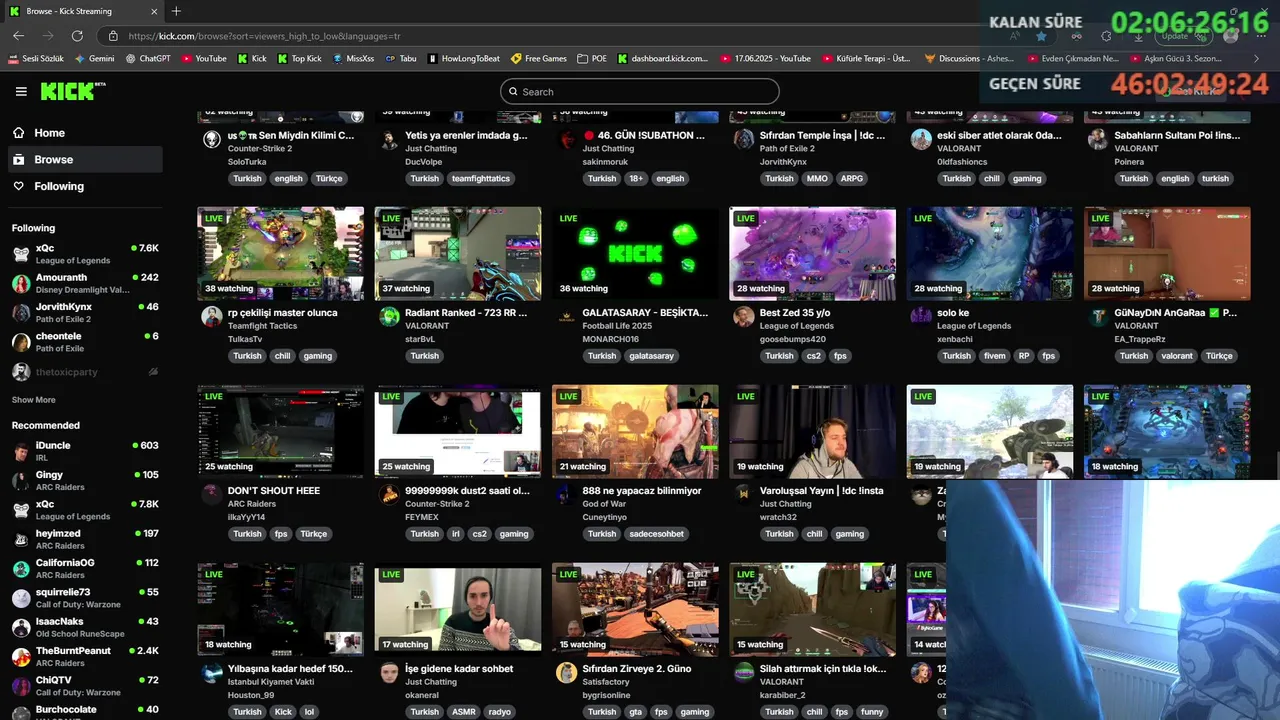
Task: View site information via the lock icon
Action: (113, 36)
